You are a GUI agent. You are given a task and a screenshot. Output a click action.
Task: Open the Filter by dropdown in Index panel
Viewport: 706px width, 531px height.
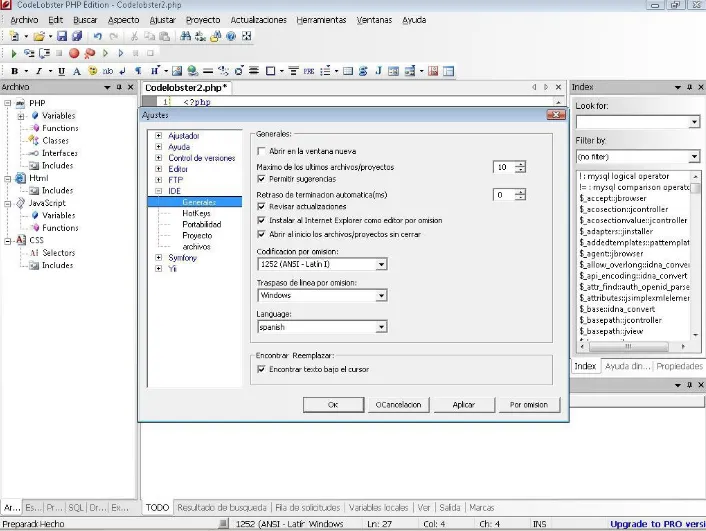694,157
